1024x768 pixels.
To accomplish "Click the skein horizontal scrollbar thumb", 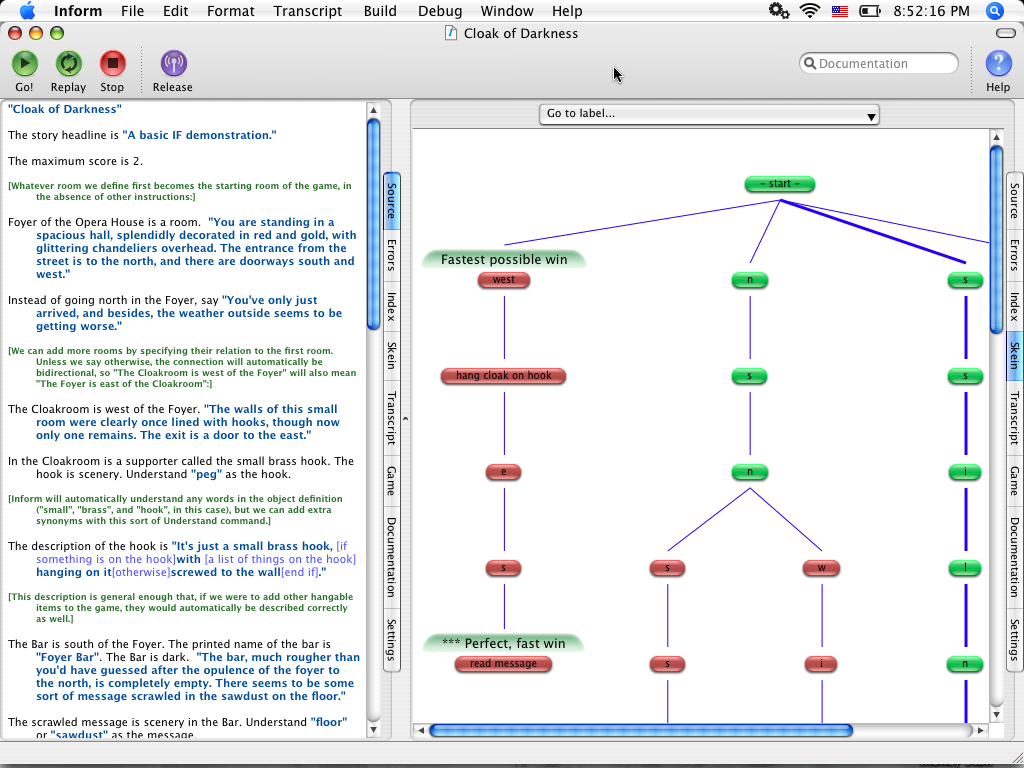I will (x=641, y=730).
